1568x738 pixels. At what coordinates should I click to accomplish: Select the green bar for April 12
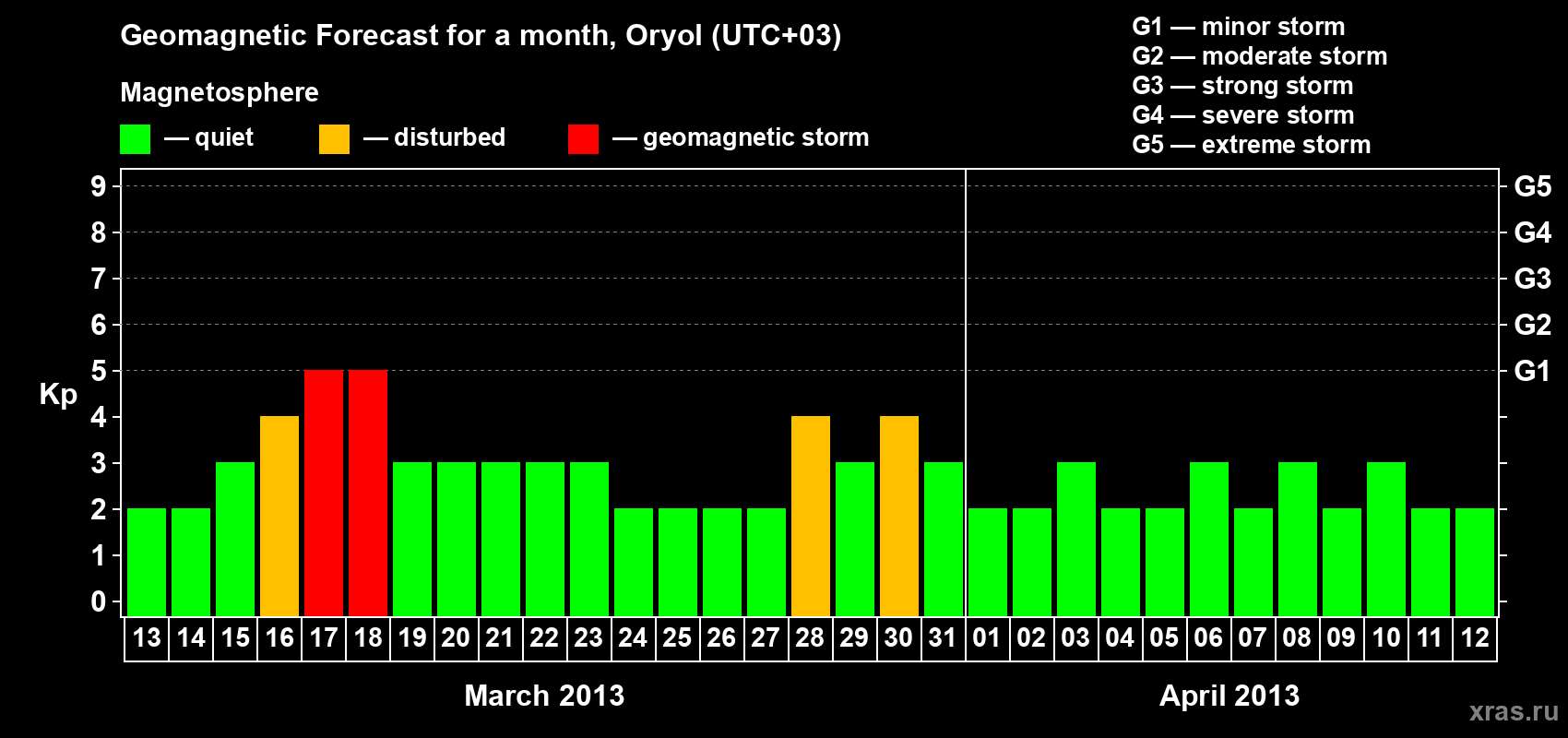click(x=1475, y=563)
